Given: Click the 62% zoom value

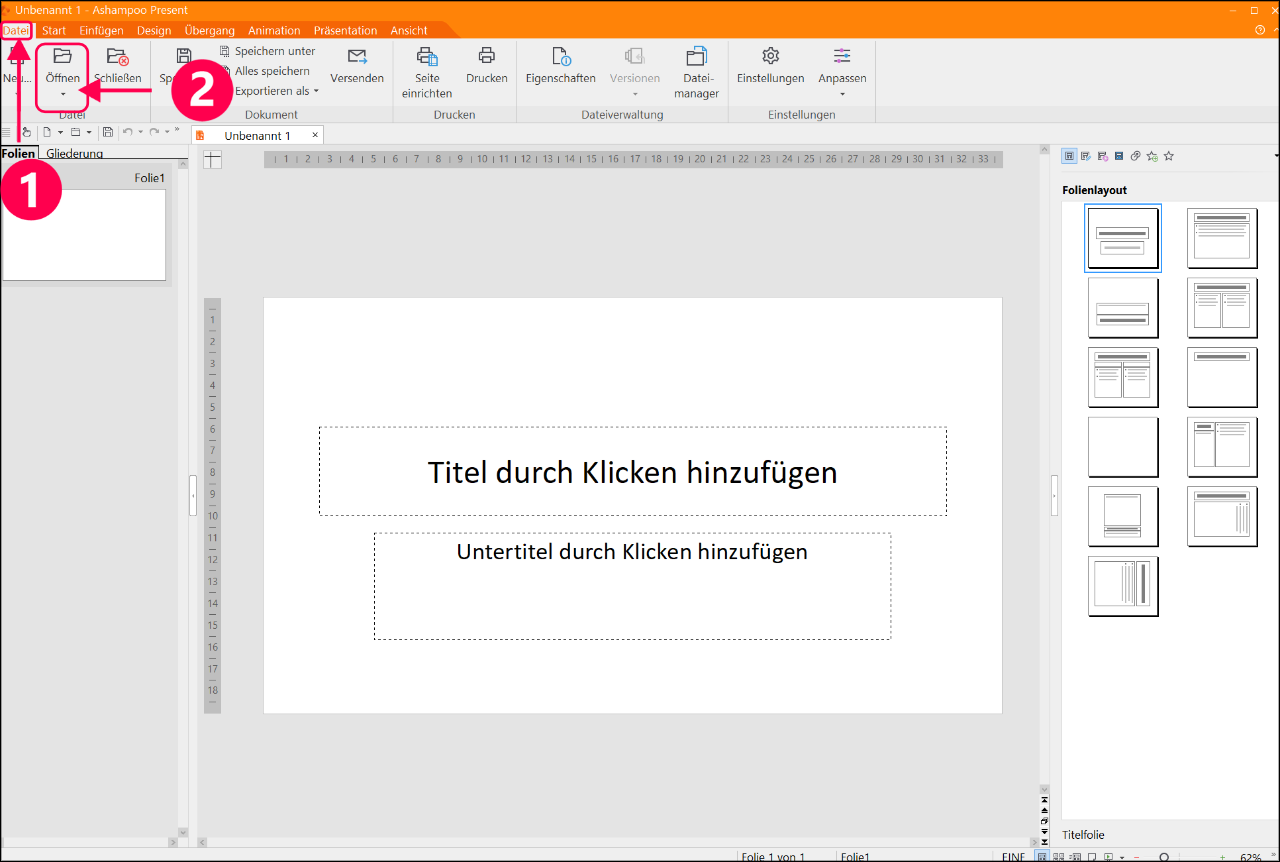Looking at the screenshot, I should tap(1251, 858).
